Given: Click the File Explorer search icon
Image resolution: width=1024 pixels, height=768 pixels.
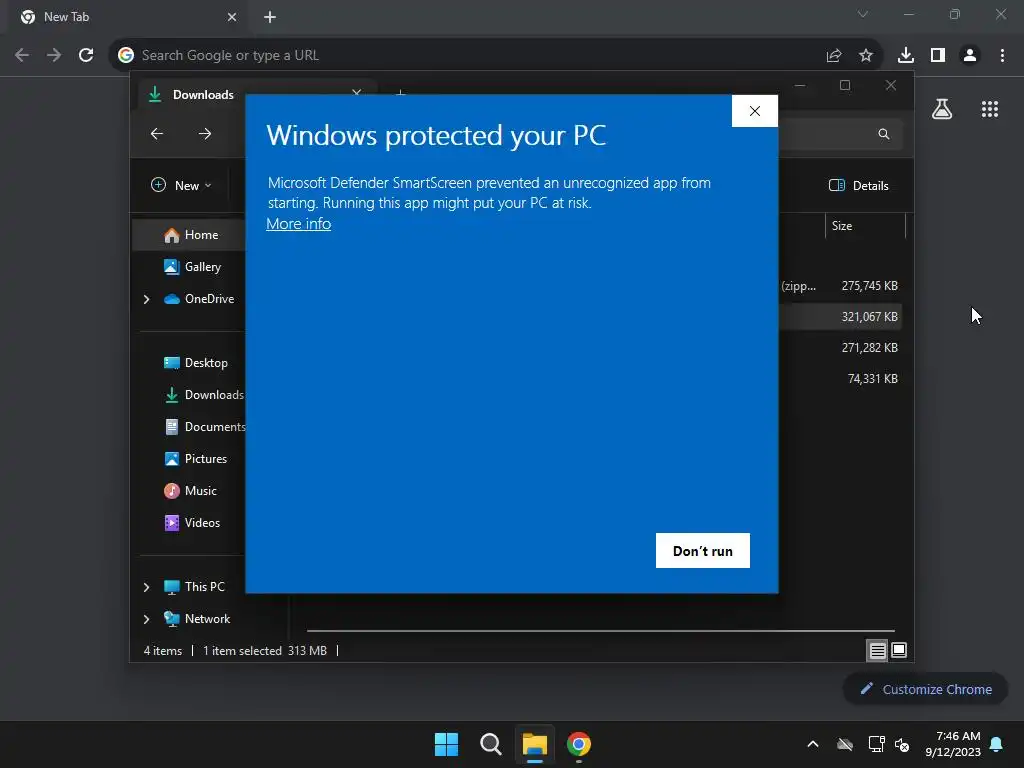Looking at the screenshot, I should pyautogui.click(x=884, y=134).
